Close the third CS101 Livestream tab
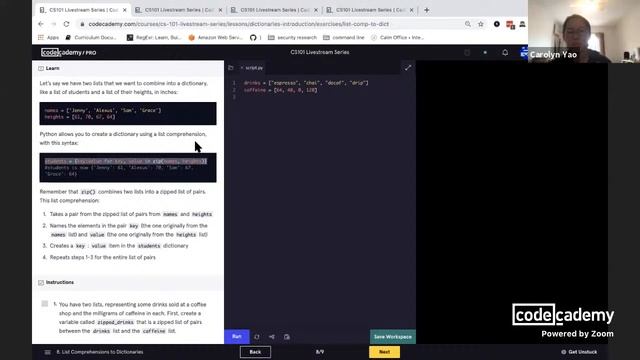This screenshot has height=360, width=640. [316, 10]
